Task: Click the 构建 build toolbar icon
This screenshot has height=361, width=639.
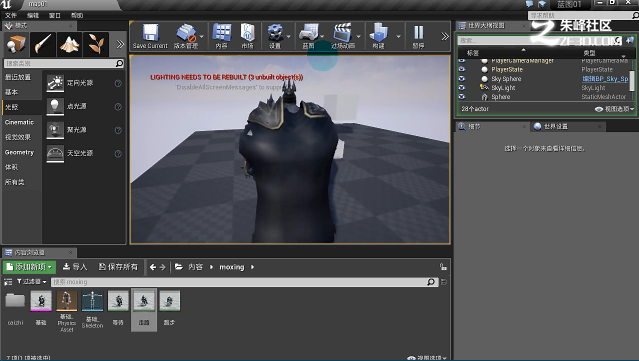Action: [379, 36]
